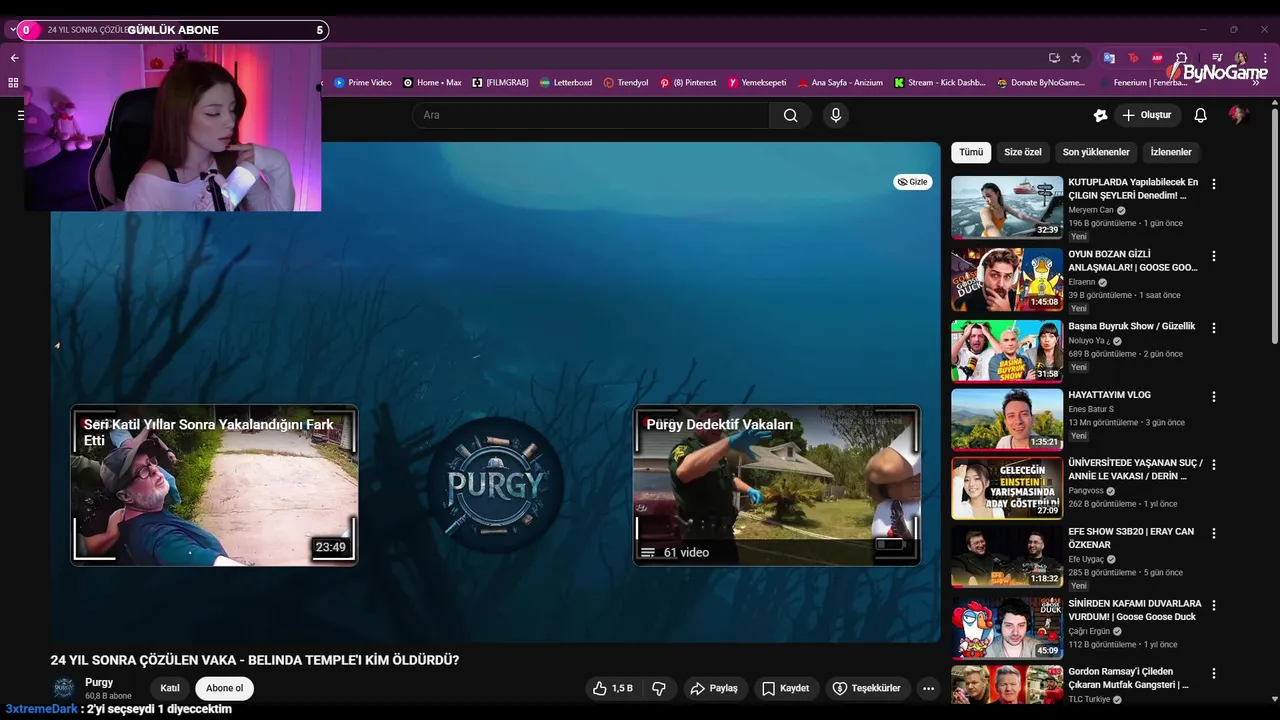Viewport: 1280px width, 720px height.
Task: Activate voice search microphone icon
Action: coord(836,115)
